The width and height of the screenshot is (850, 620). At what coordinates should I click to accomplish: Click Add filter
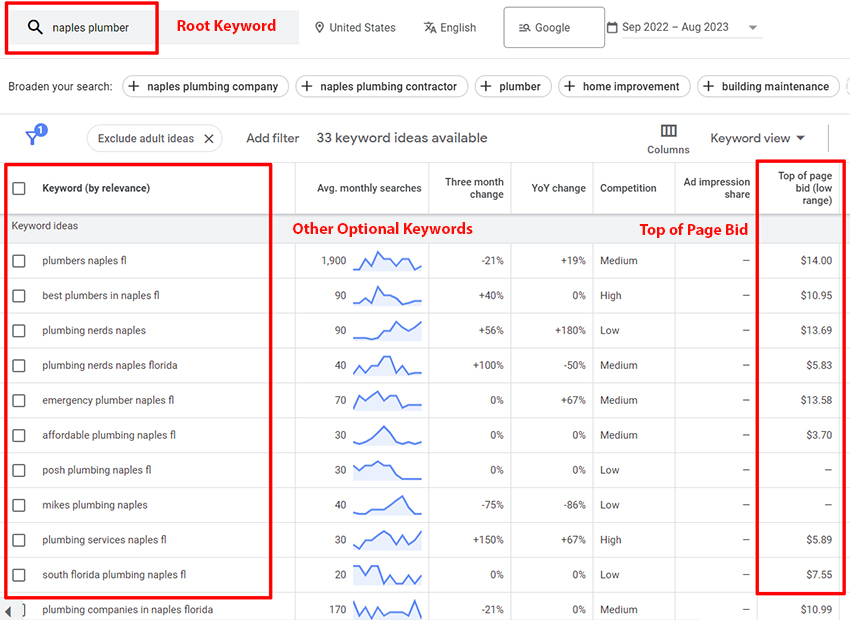click(273, 138)
